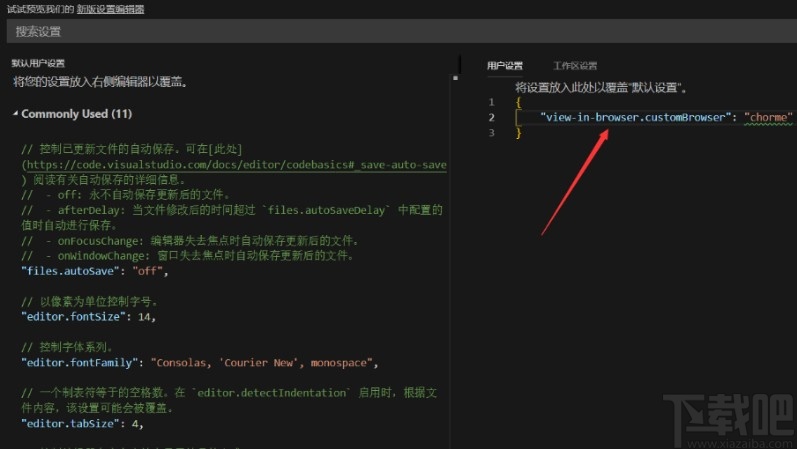797x449 pixels.
Task: Click line number 1 in user settings
Action: click(x=491, y=102)
